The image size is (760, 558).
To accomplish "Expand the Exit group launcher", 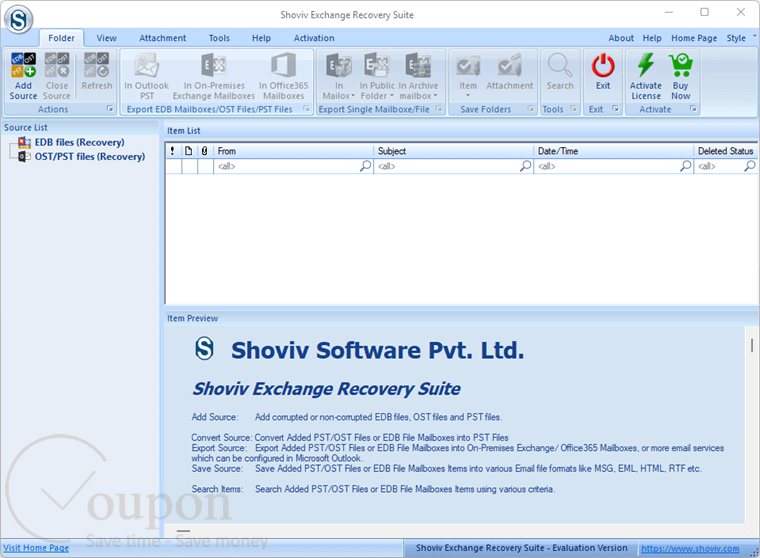I will [616, 109].
